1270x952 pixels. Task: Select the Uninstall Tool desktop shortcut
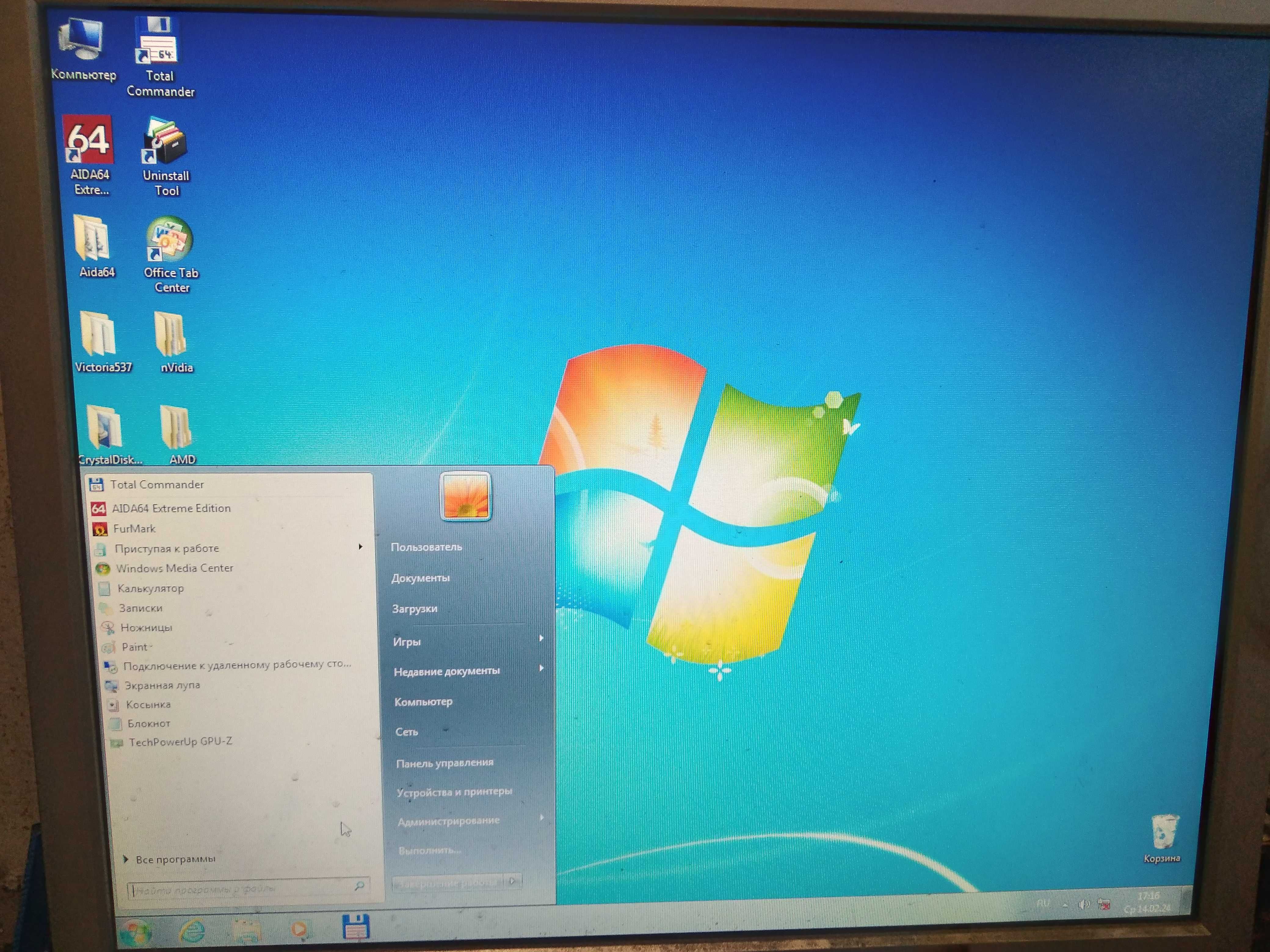click(166, 157)
